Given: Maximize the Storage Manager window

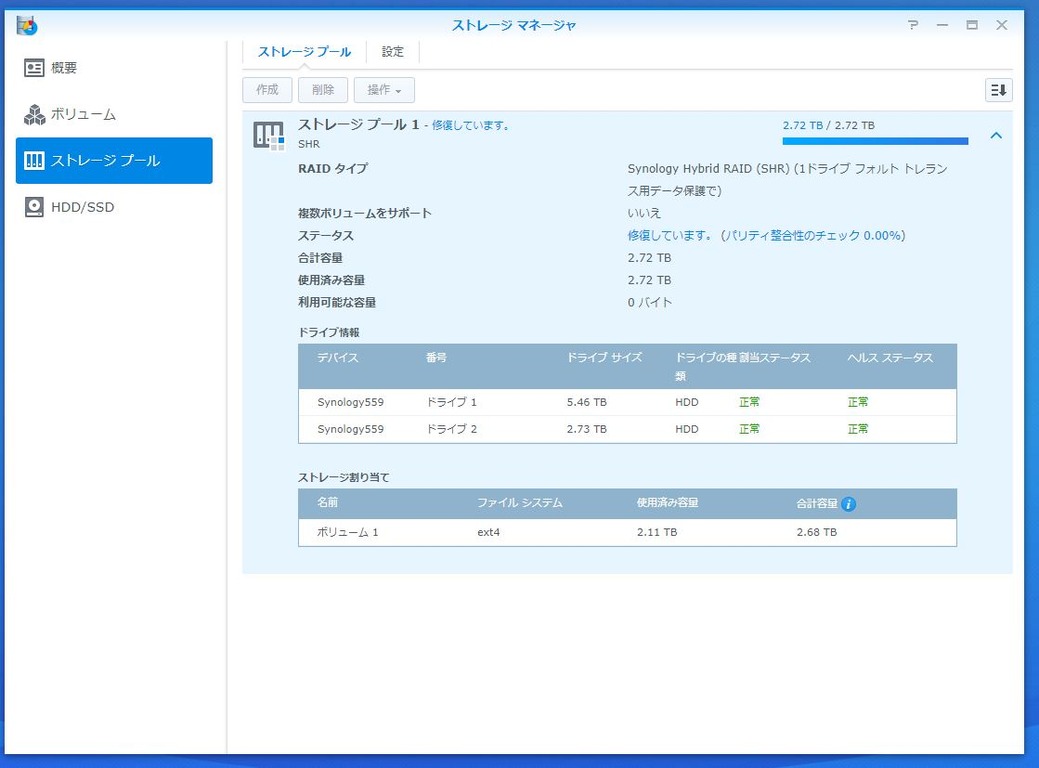Looking at the screenshot, I should 972,25.
